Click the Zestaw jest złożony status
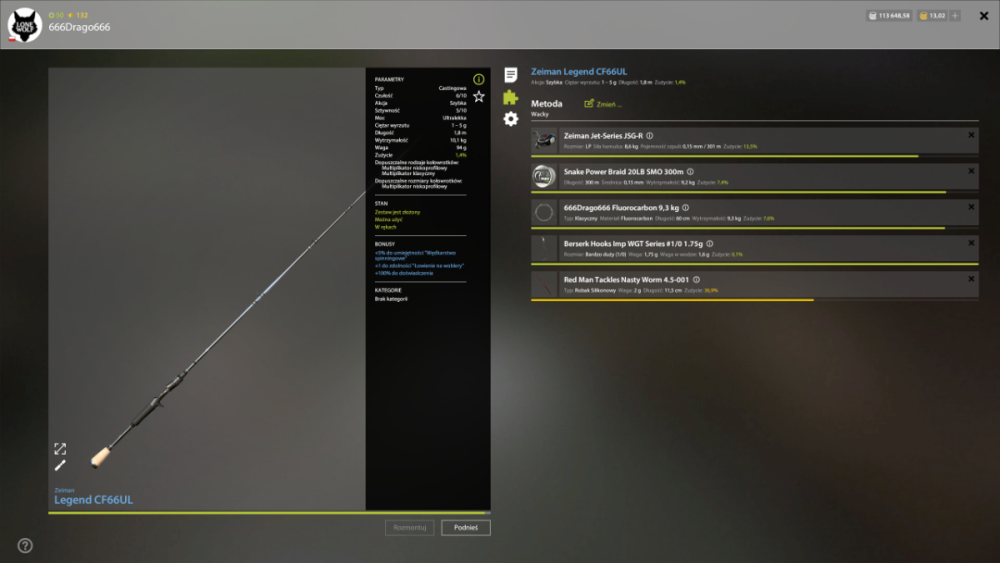This screenshot has width=1000, height=563. coord(397,212)
